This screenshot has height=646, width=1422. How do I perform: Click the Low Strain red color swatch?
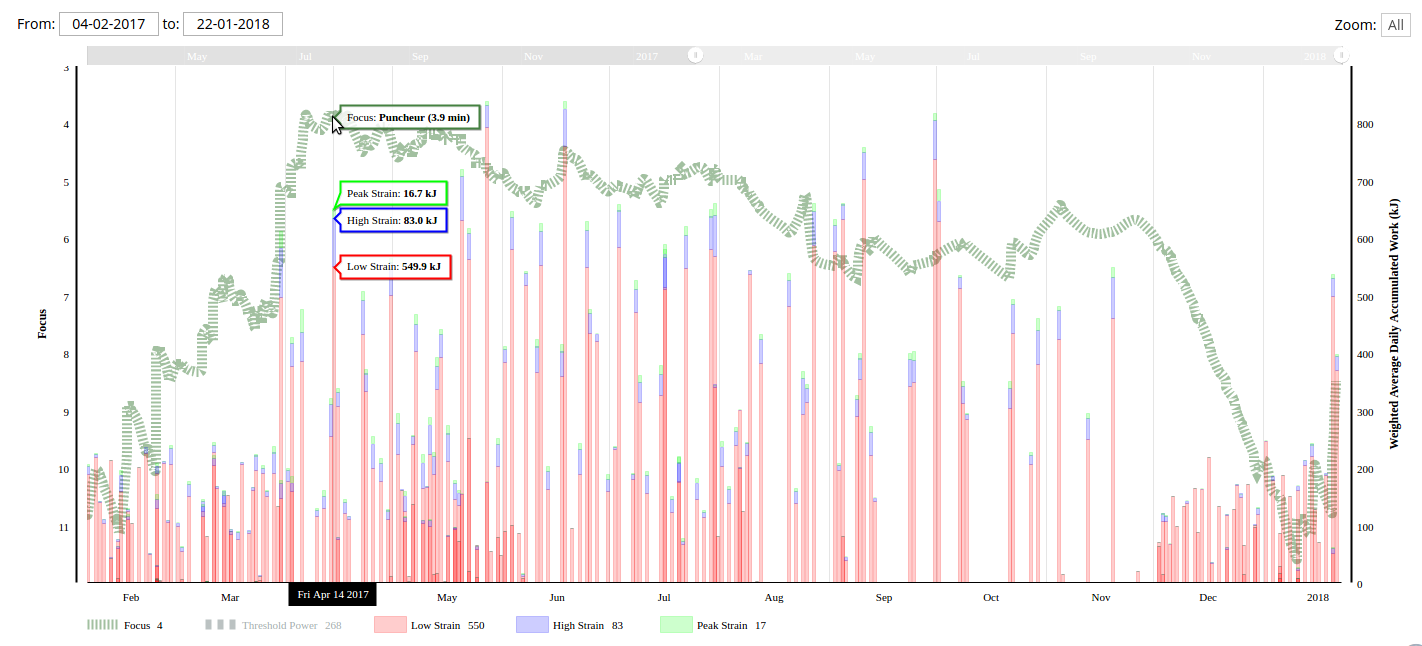pyautogui.click(x=390, y=625)
